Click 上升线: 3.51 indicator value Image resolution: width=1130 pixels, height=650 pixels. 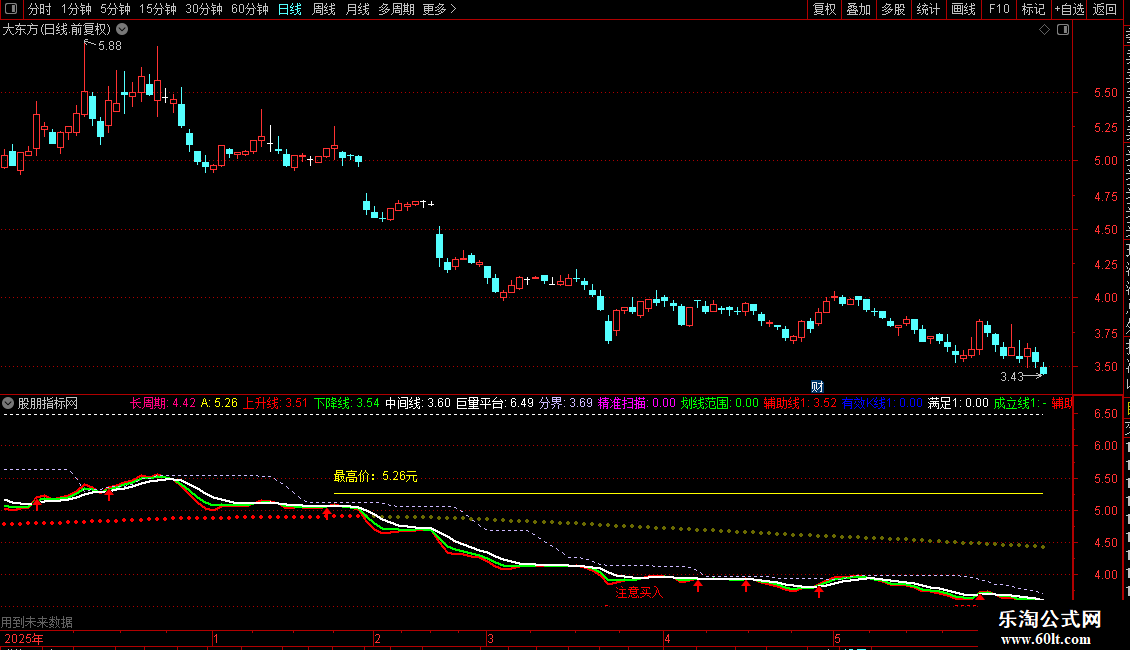[275, 404]
